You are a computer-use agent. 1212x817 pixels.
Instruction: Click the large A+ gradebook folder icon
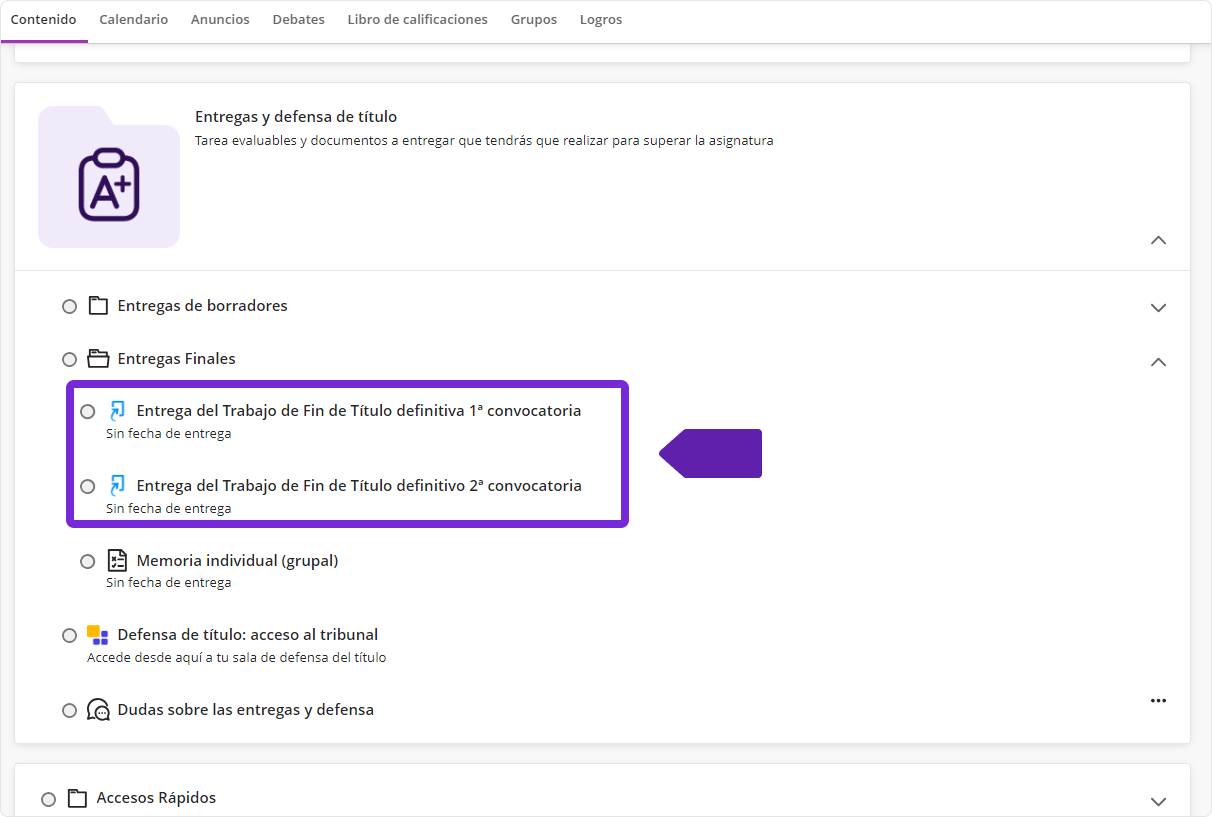(109, 185)
